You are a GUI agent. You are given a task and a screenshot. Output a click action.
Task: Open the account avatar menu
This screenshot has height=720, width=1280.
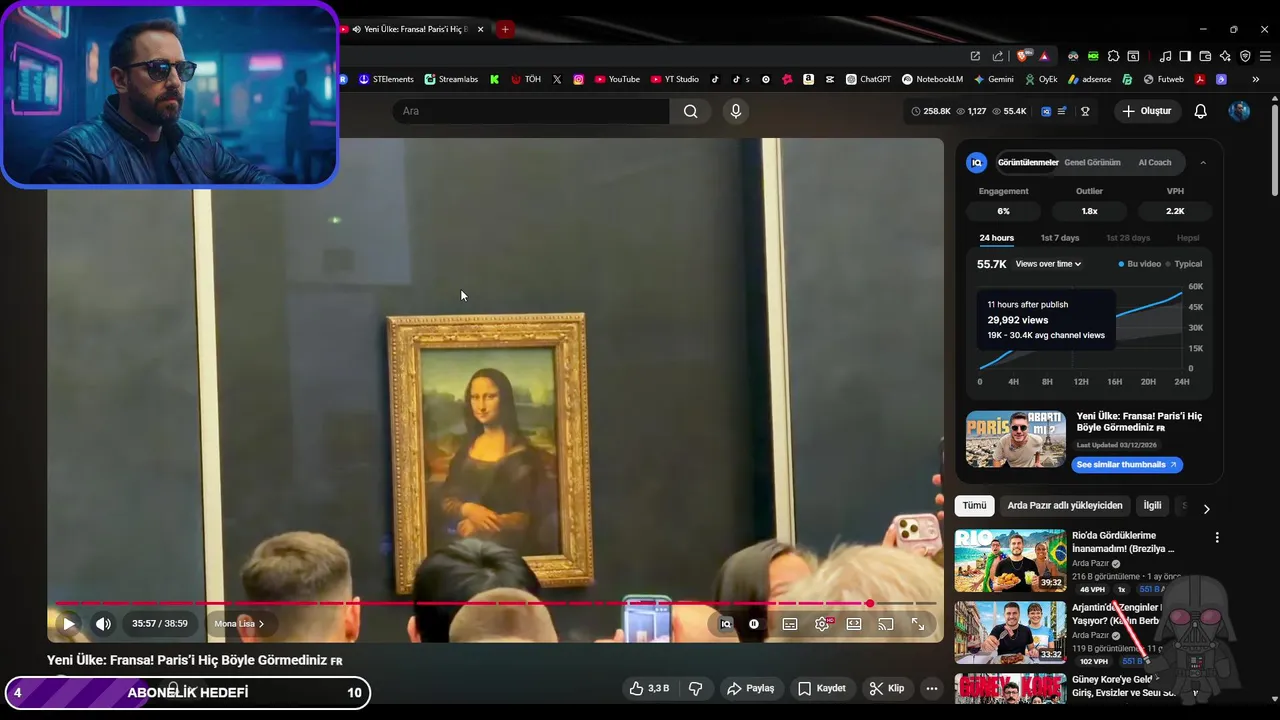1239,111
